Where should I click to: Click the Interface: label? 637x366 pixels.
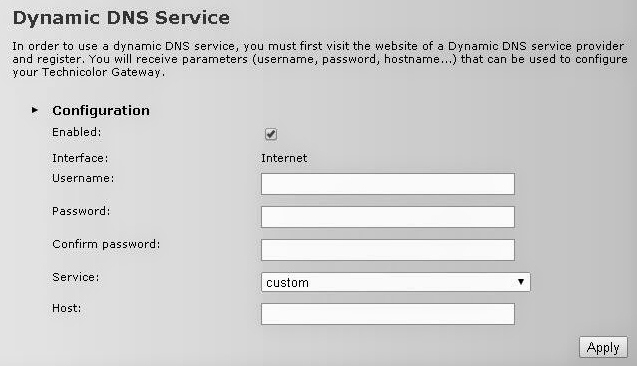coord(80,158)
